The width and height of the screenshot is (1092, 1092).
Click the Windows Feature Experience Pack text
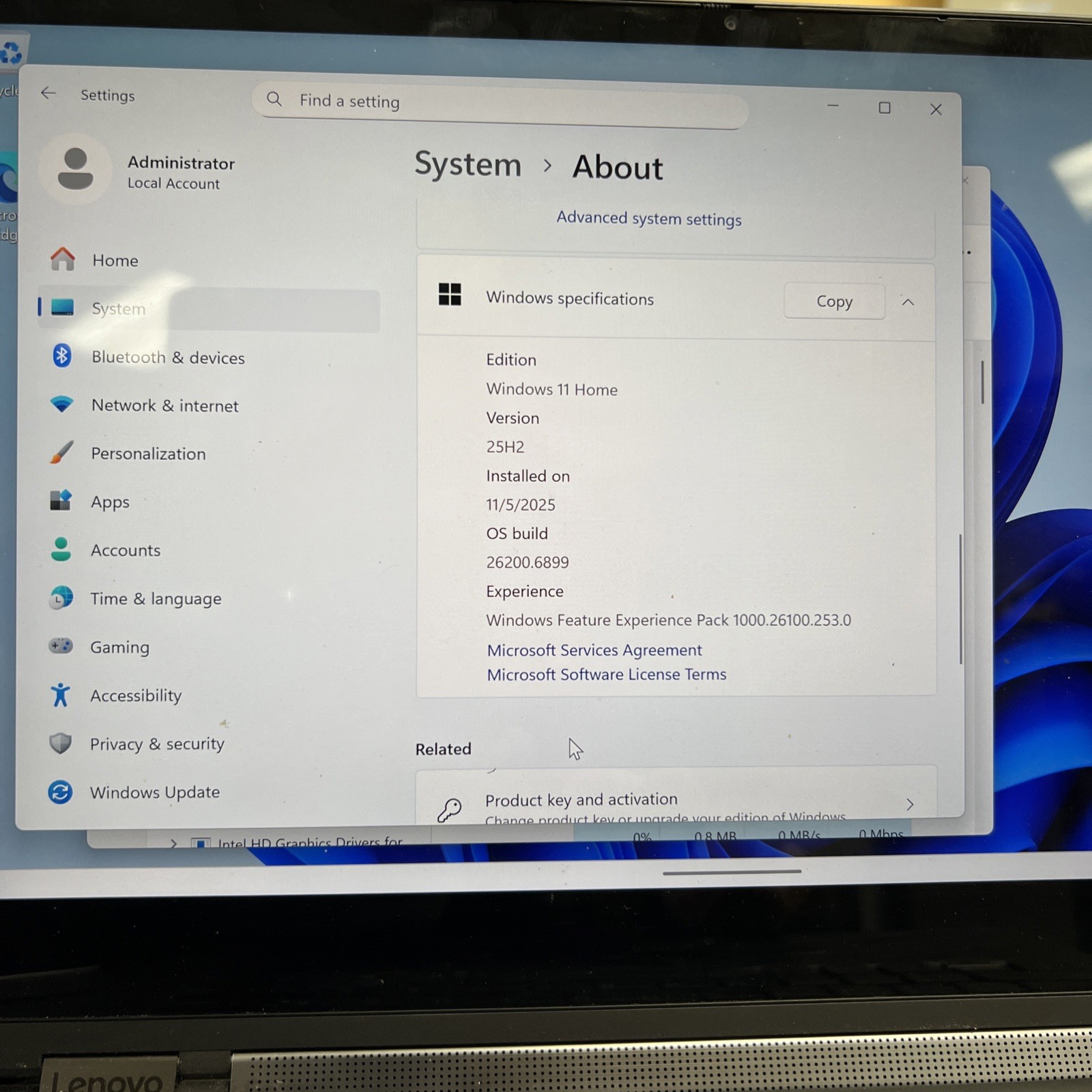pyautogui.click(x=668, y=620)
